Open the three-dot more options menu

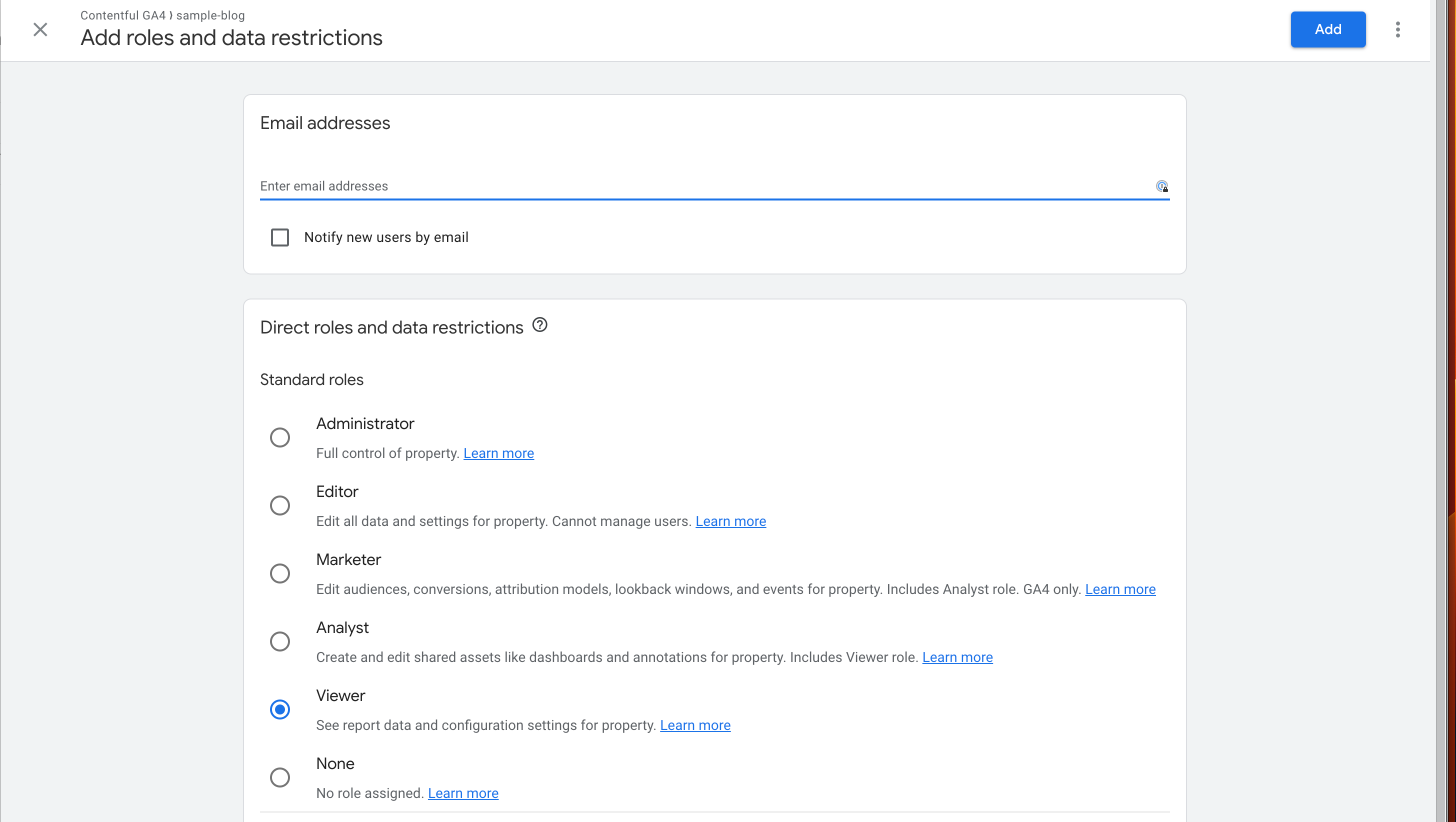tap(1397, 30)
